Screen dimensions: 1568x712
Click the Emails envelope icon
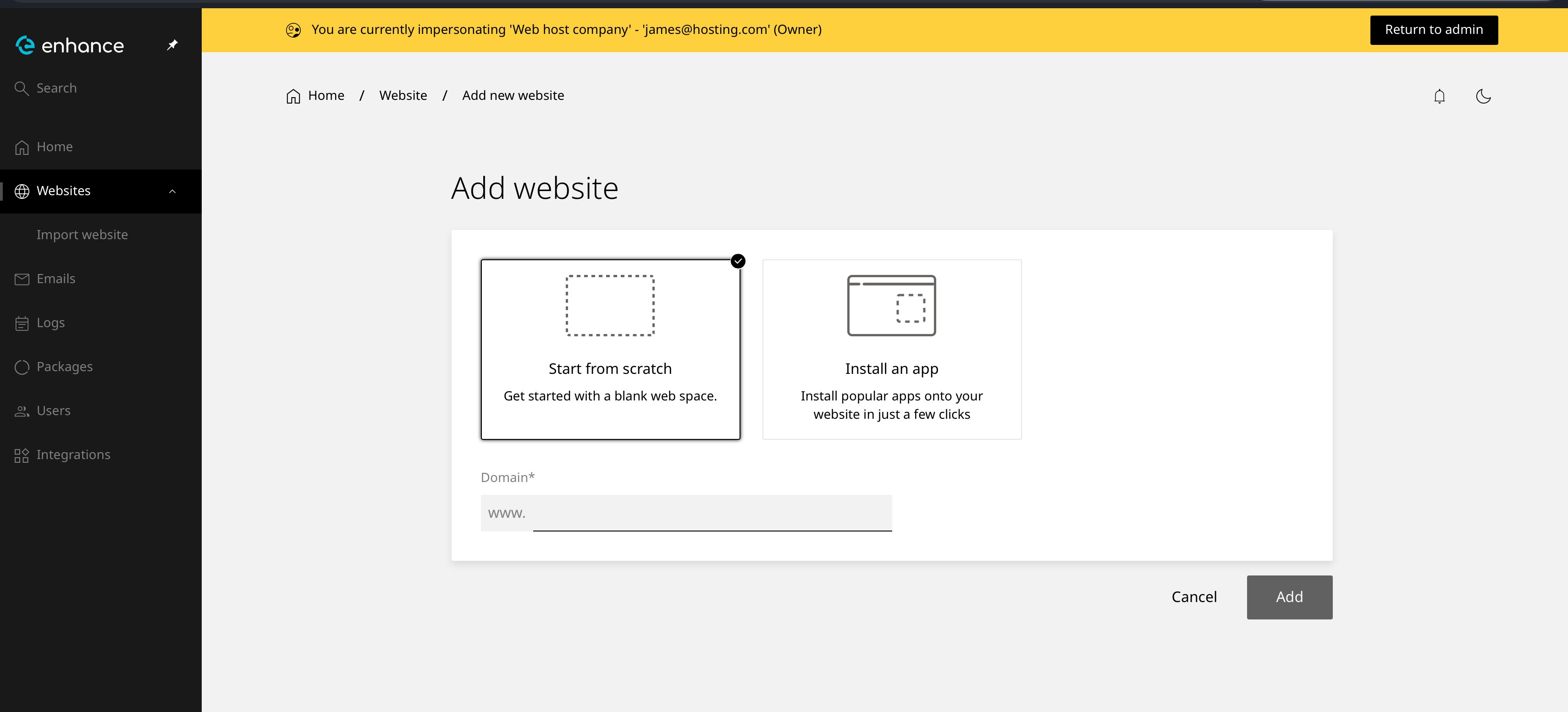[22, 279]
